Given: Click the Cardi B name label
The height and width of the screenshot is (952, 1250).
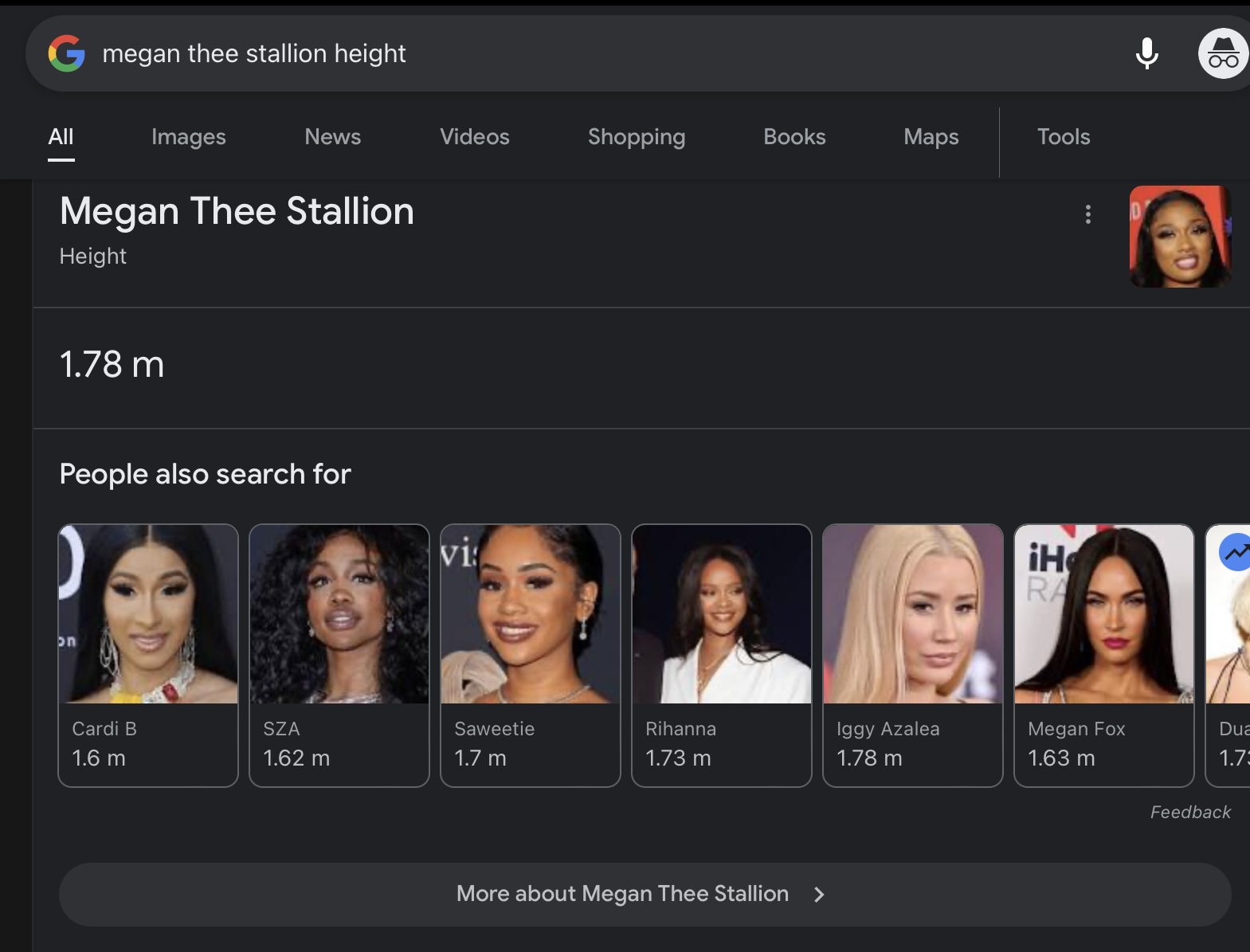Looking at the screenshot, I should point(104,729).
